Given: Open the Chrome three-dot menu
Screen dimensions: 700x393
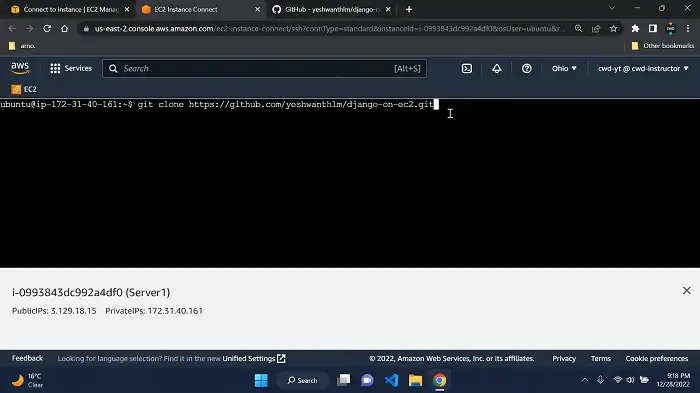Looking at the screenshot, I should (688, 29).
